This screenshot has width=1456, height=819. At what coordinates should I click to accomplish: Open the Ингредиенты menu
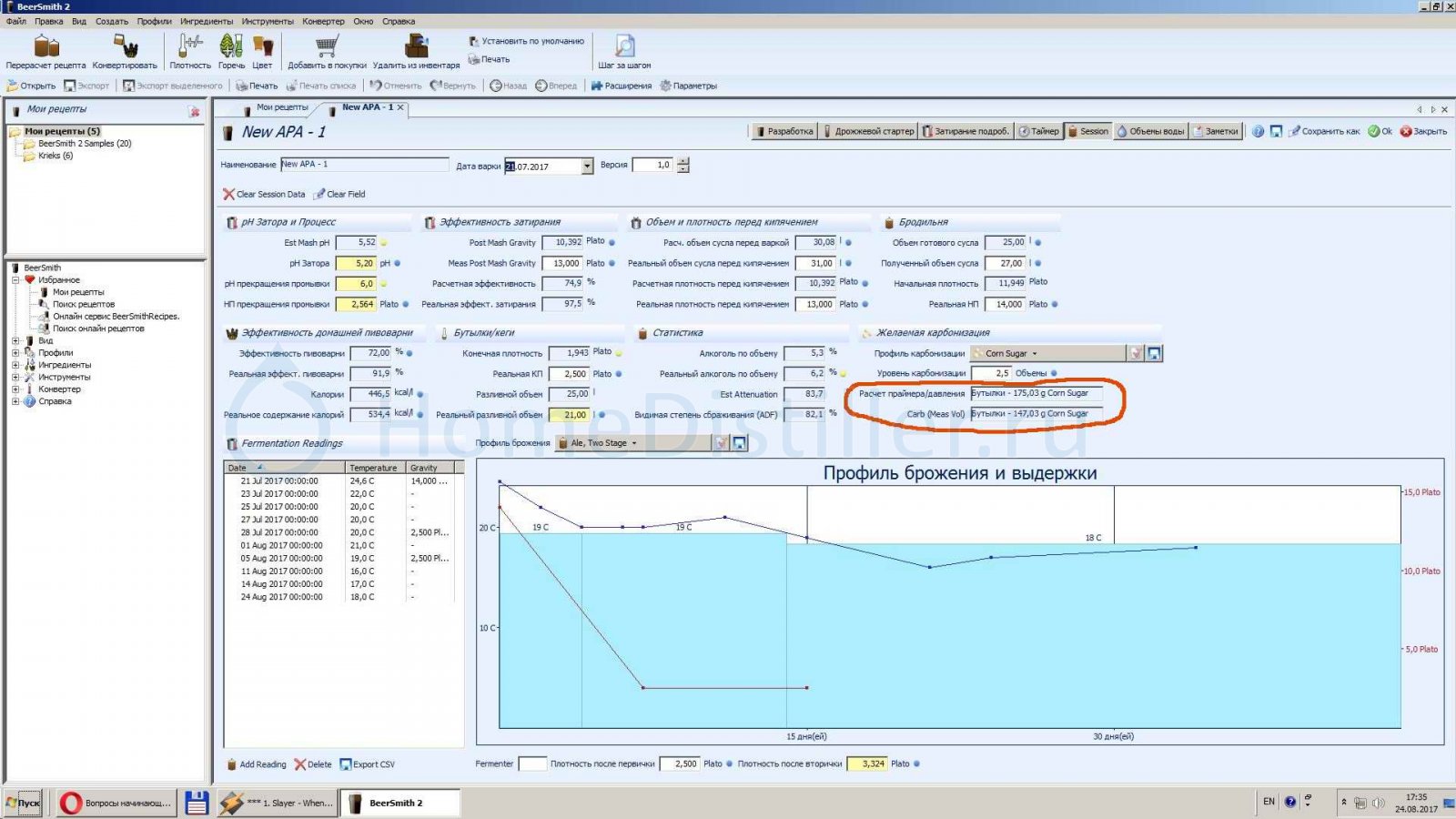pyautogui.click(x=207, y=21)
